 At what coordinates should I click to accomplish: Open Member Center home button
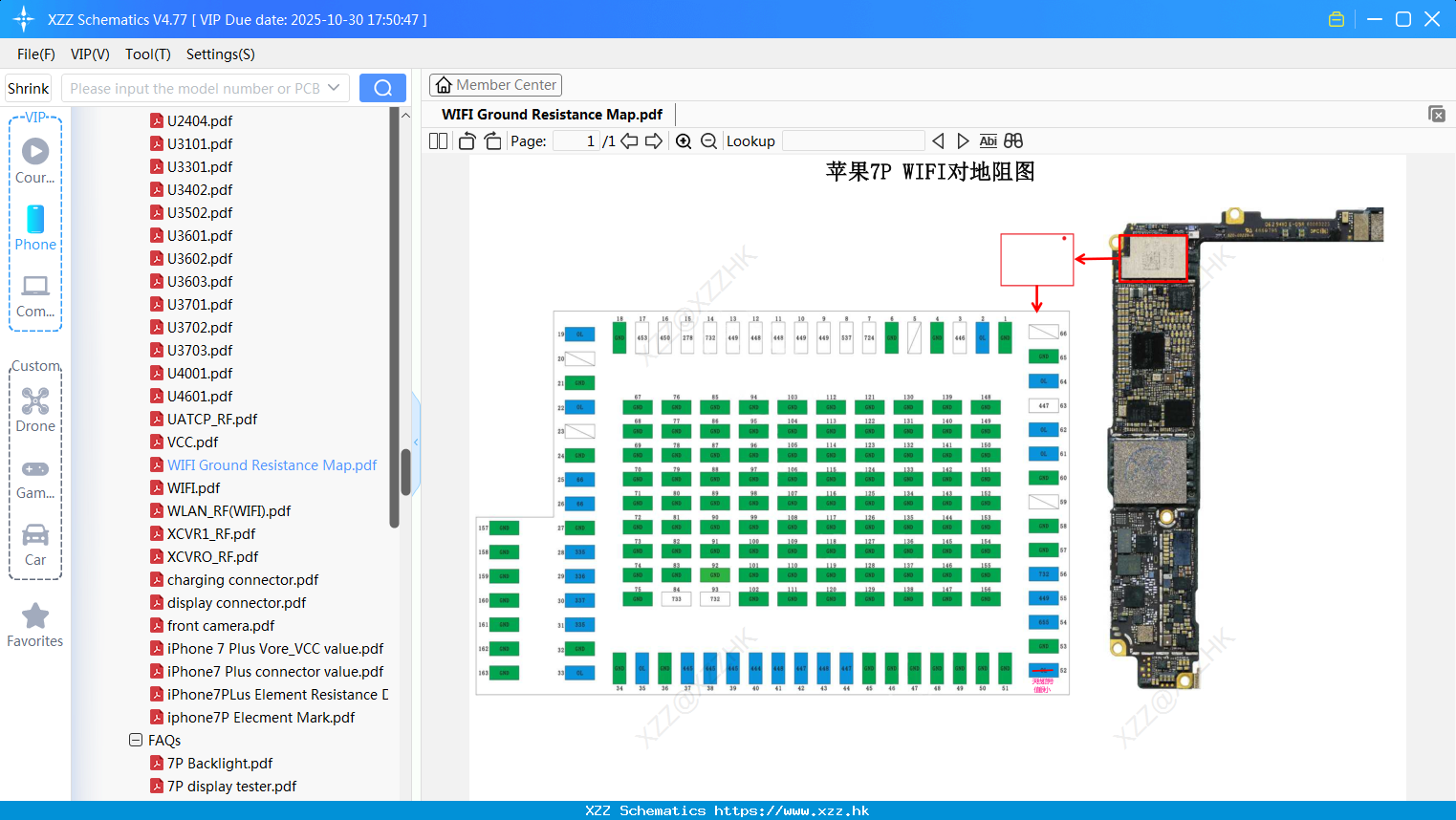[495, 85]
